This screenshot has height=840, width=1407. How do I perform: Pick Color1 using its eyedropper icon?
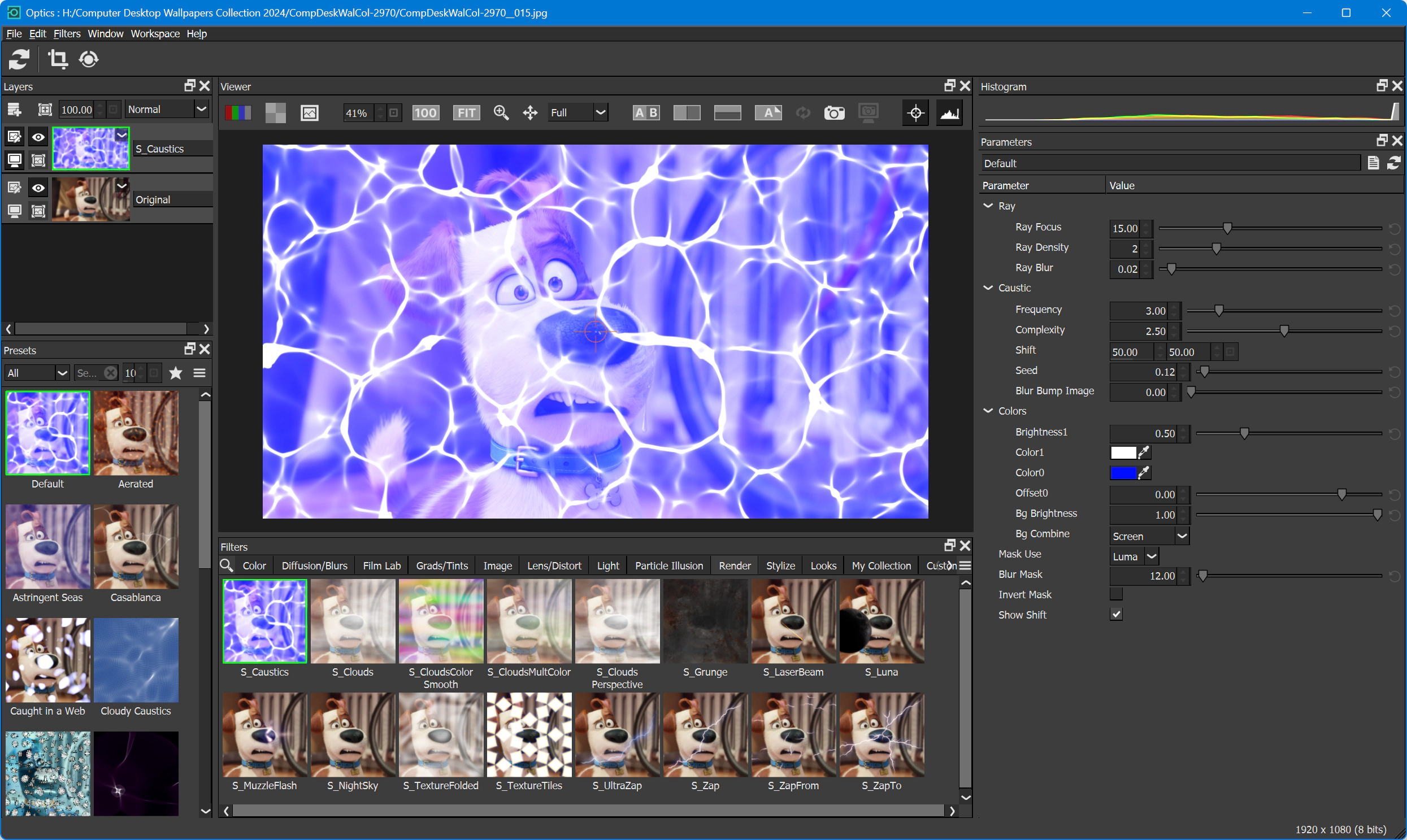pyautogui.click(x=1144, y=452)
